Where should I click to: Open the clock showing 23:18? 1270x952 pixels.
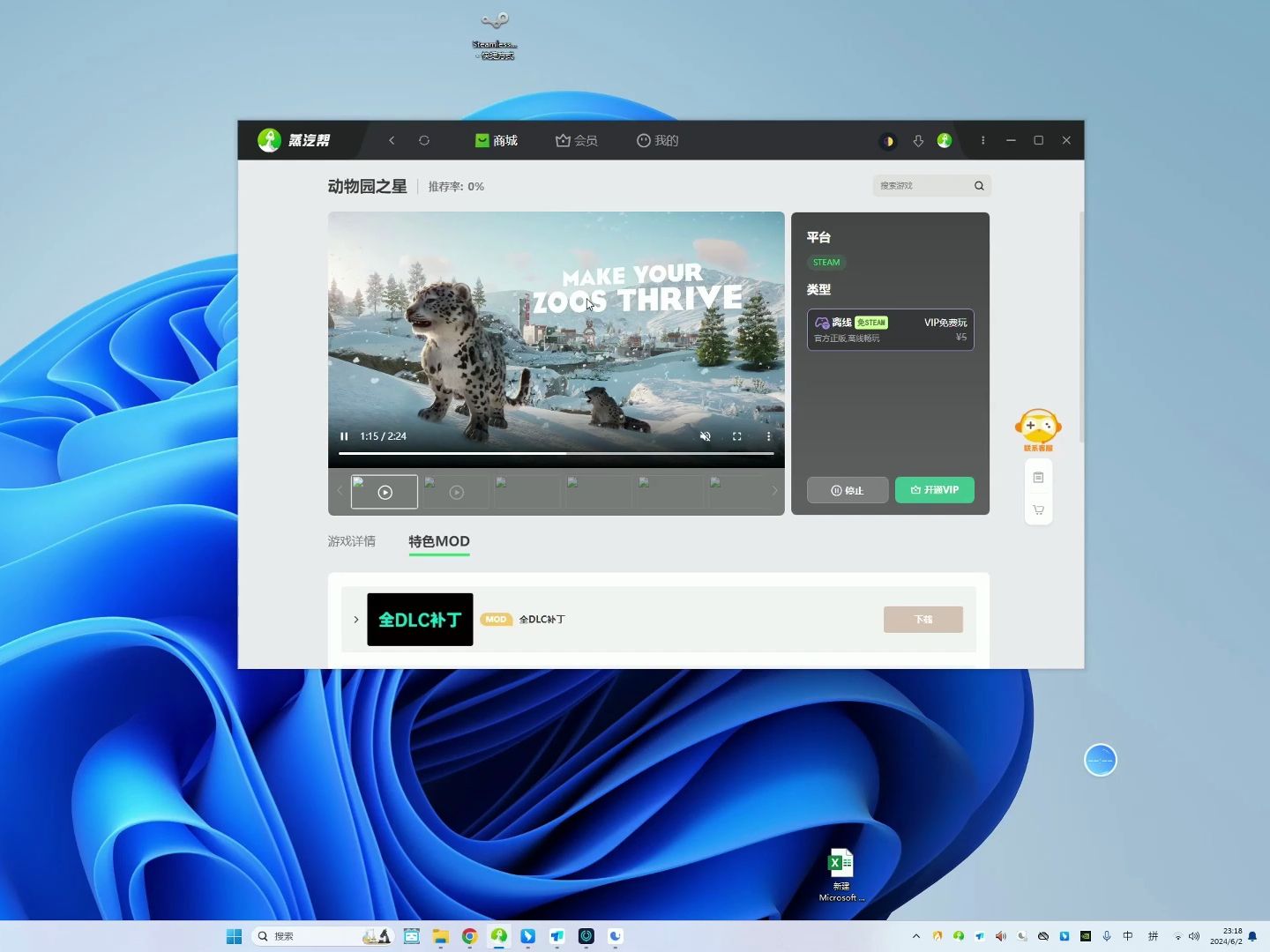(x=1226, y=936)
